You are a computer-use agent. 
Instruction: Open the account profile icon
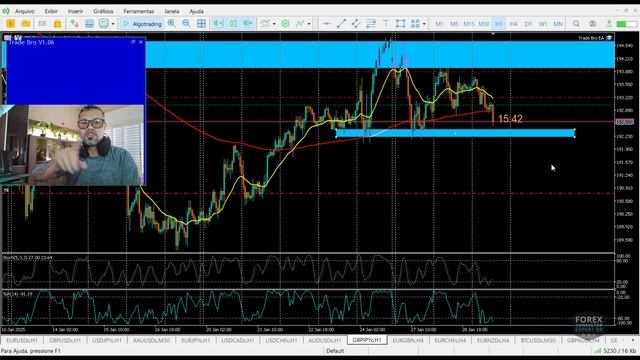tap(593, 24)
